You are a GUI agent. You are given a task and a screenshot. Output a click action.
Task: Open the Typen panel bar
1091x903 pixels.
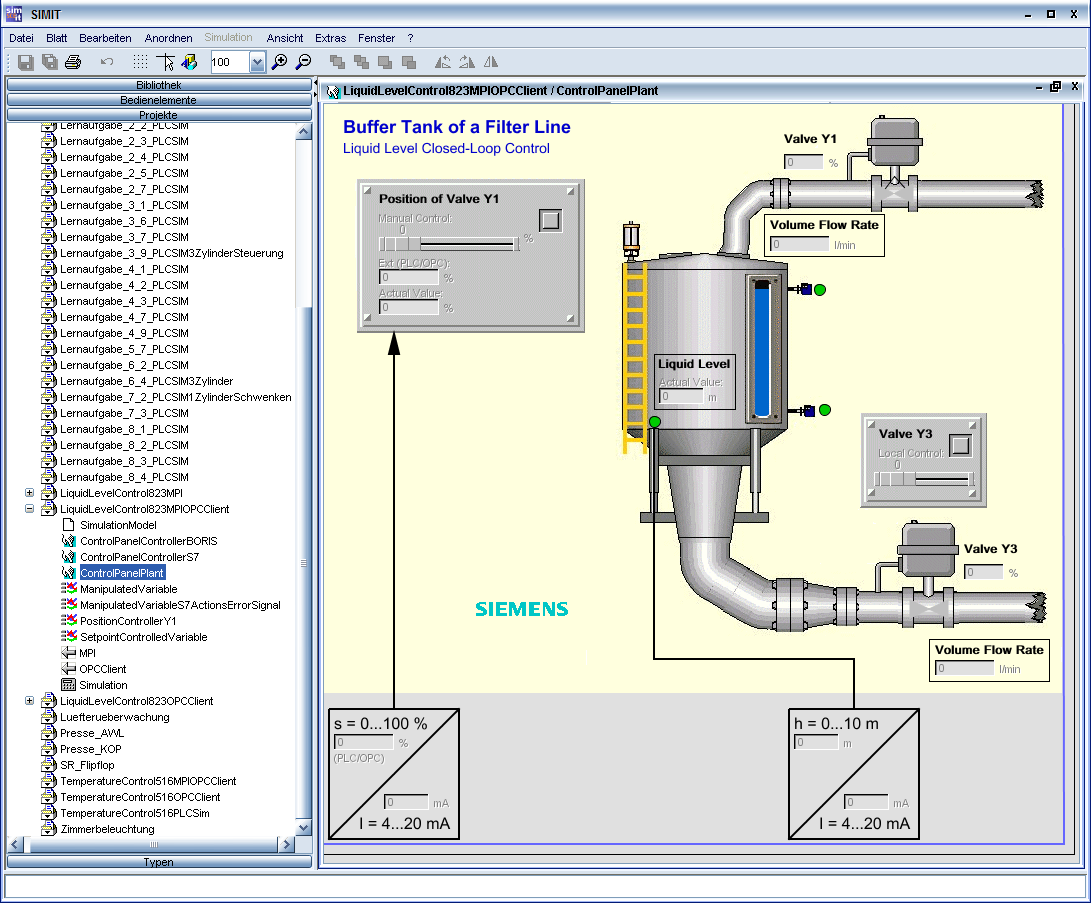159,862
